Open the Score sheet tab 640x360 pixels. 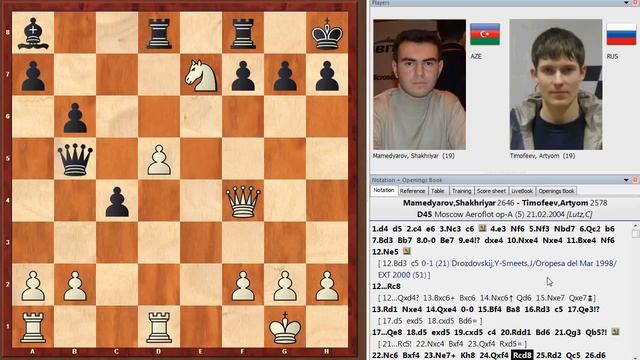(491, 191)
